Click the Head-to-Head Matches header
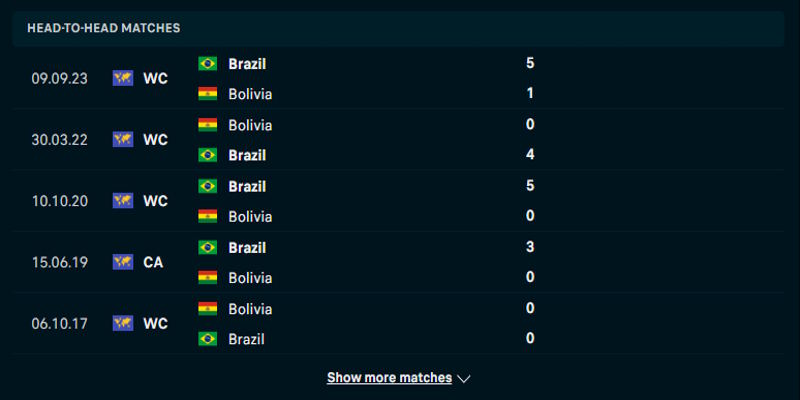Image resolution: width=800 pixels, height=400 pixels. [104, 28]
